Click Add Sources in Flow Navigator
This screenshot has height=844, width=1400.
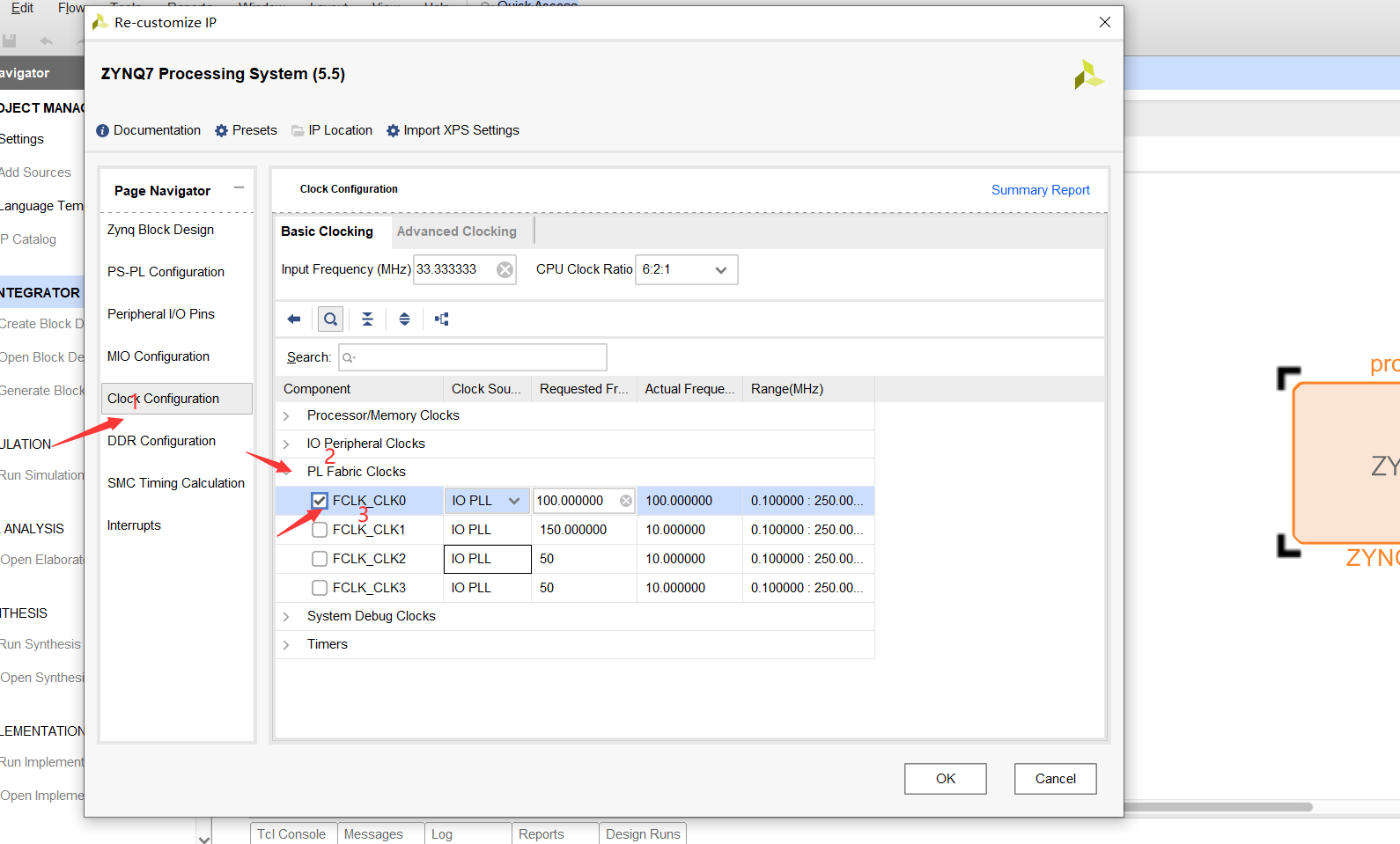(x=35, y=172)
